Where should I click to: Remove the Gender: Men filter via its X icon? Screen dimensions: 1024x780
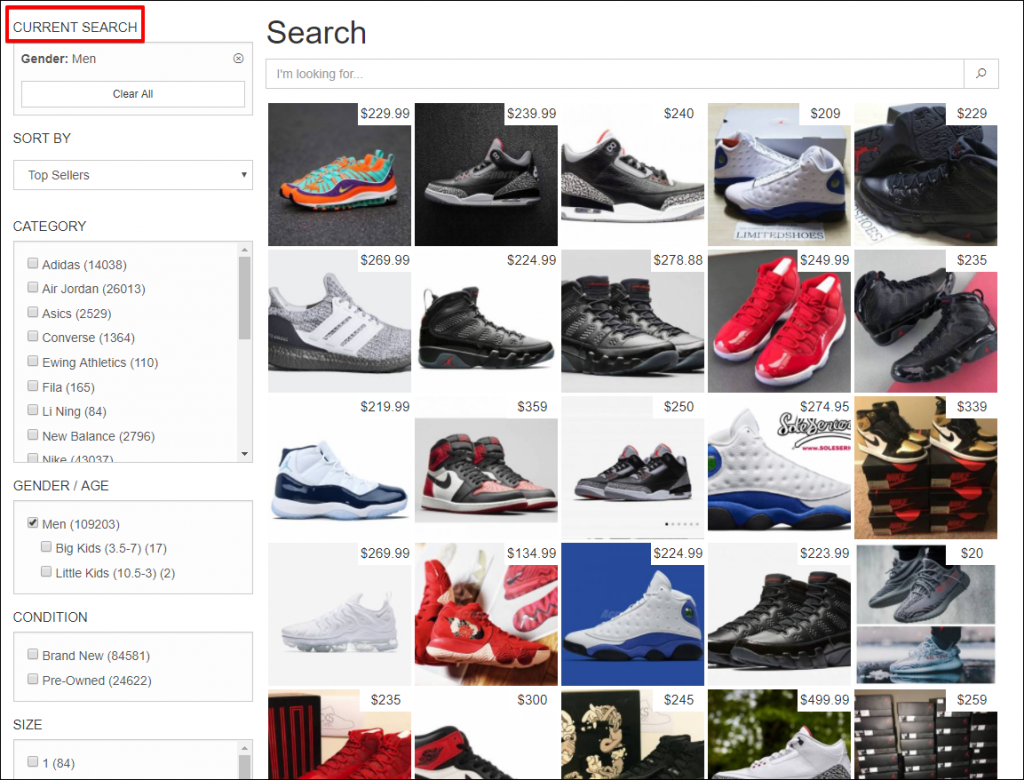tap(238, 58)
